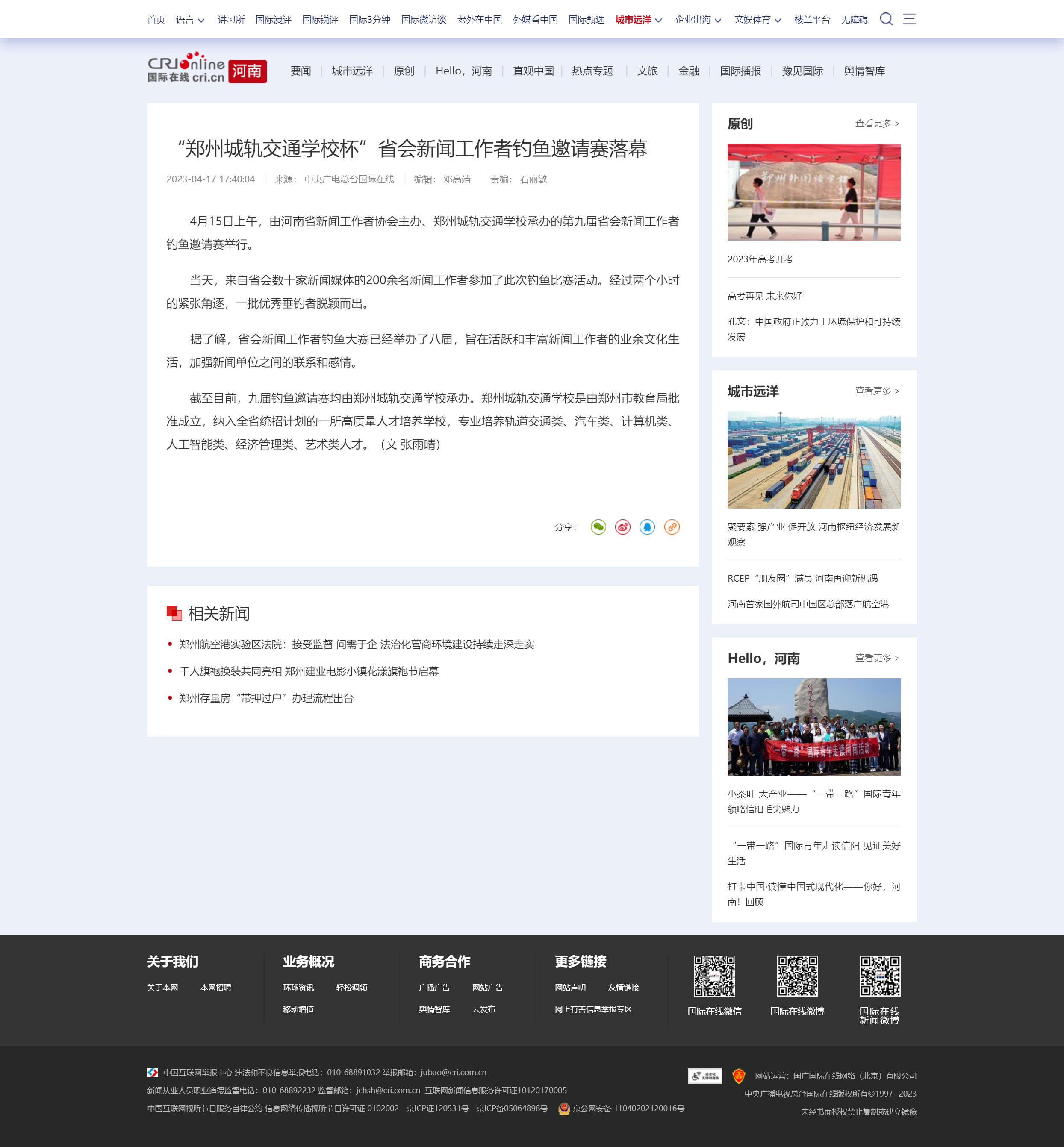This screenshot has height=1147, width=1064.
Task: Click 友情链接 footer link
Action: (x=624, y=988)
